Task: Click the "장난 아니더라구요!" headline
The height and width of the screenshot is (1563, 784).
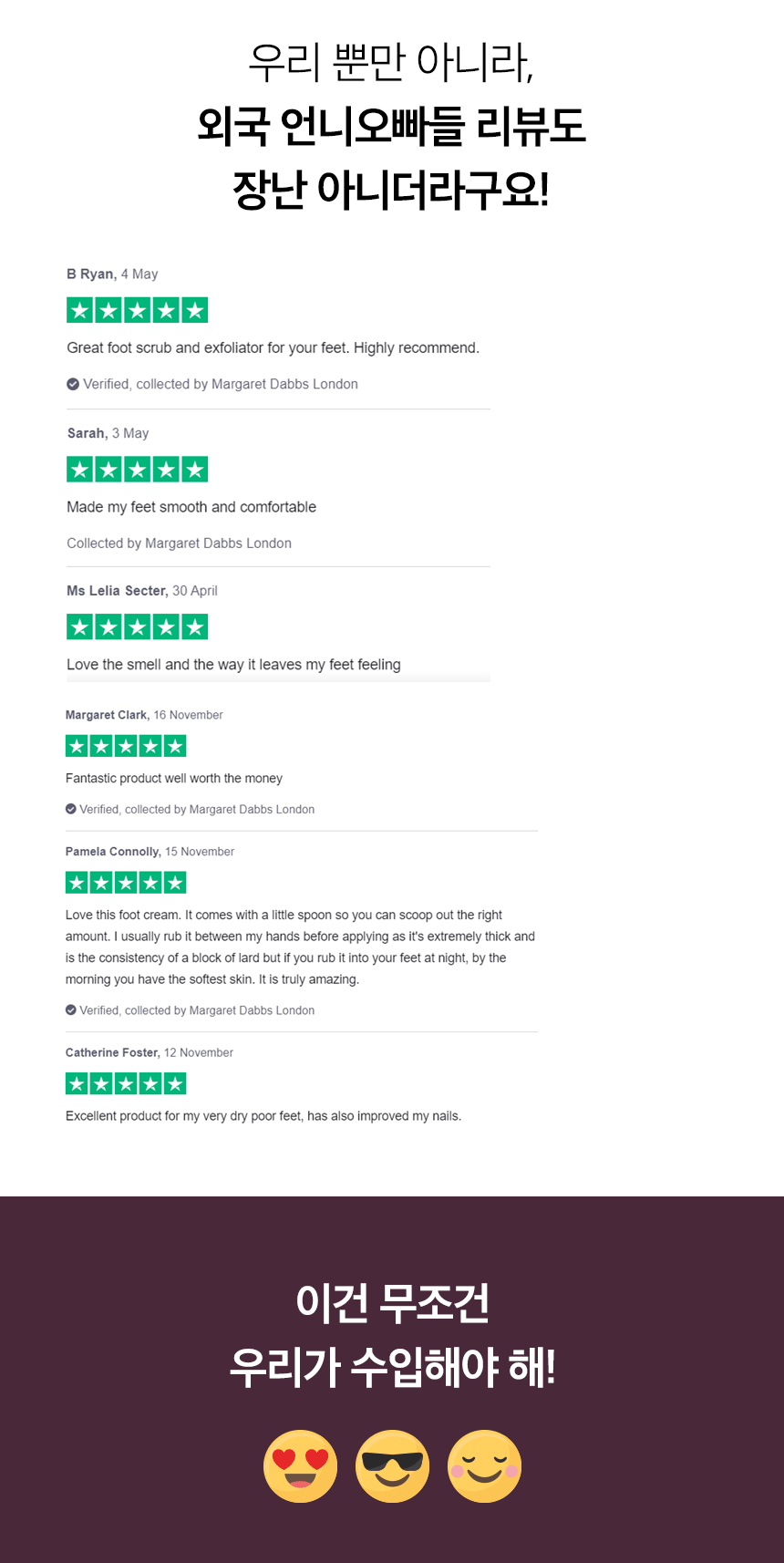Action: coord(391,190)
